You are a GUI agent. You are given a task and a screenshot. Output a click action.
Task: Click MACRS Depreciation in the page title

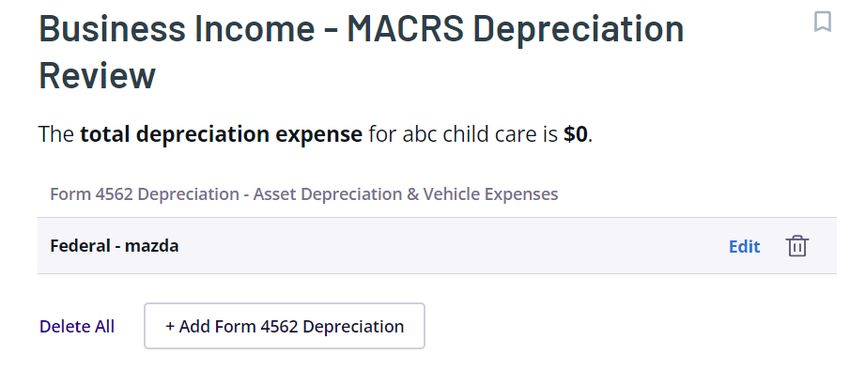pos(515,28)
